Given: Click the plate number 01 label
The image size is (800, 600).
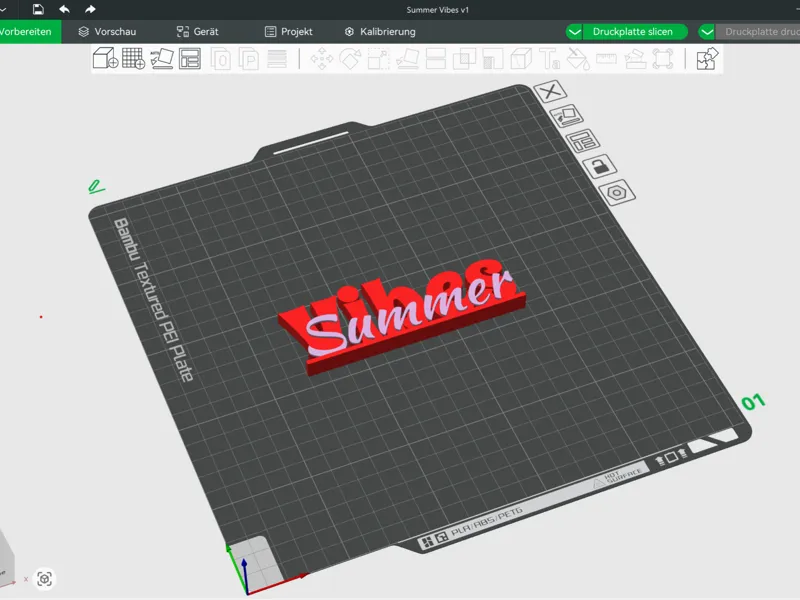Looking at the screenshot, I should tap(753, 403).
